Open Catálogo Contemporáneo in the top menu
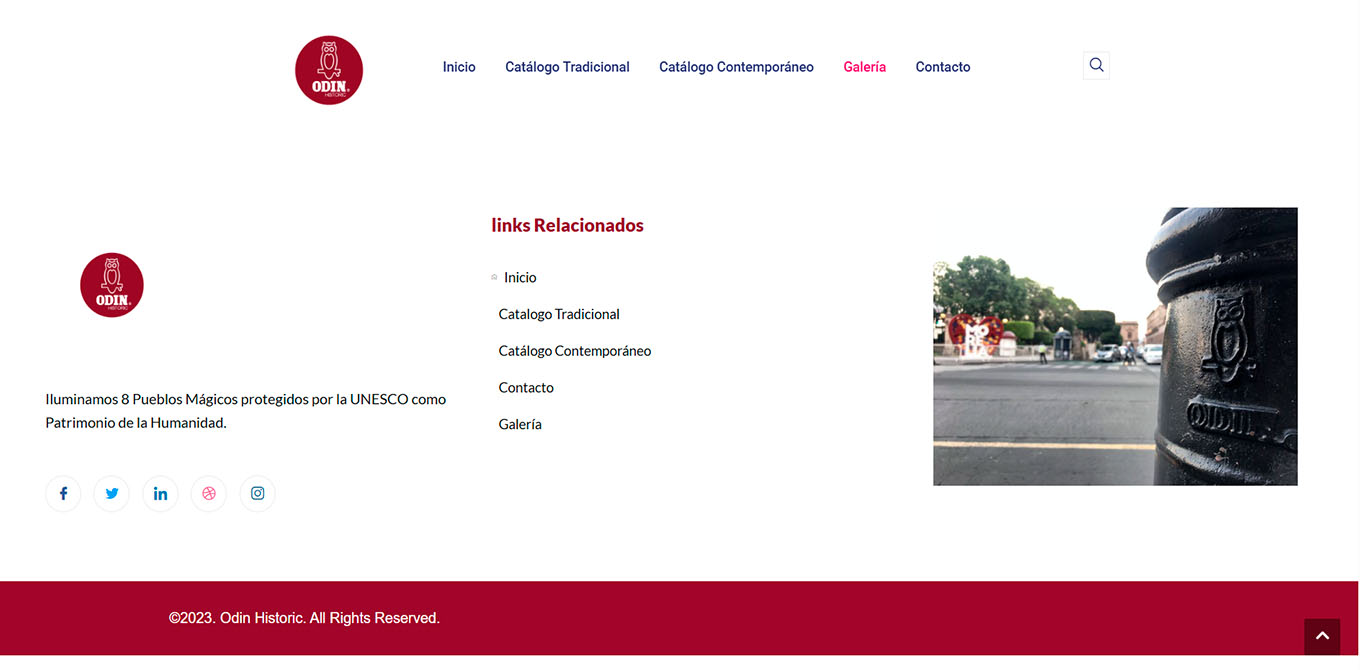Screen dimensions: 1360x670 pyautogui.click(x=736, y=67)
